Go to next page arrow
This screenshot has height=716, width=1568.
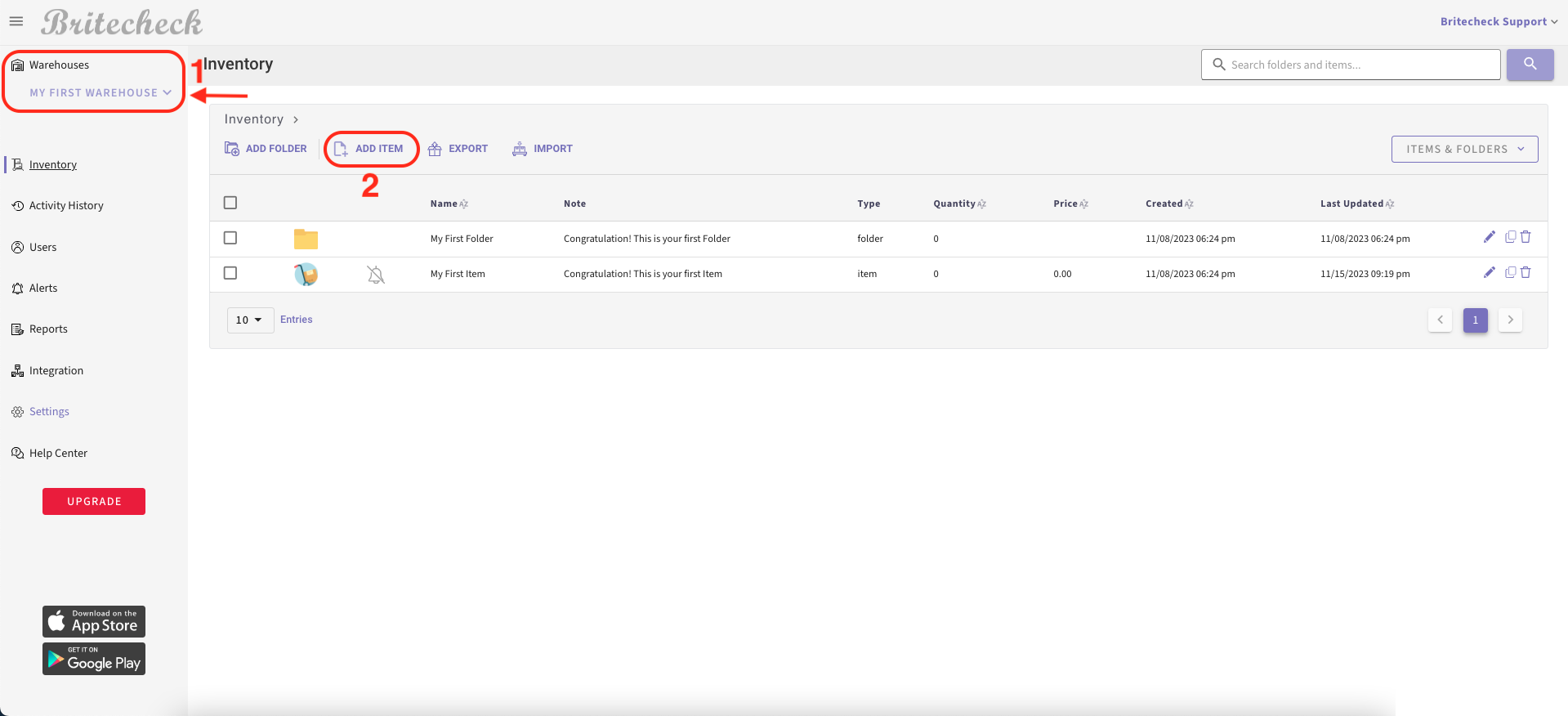(1510, 320)
